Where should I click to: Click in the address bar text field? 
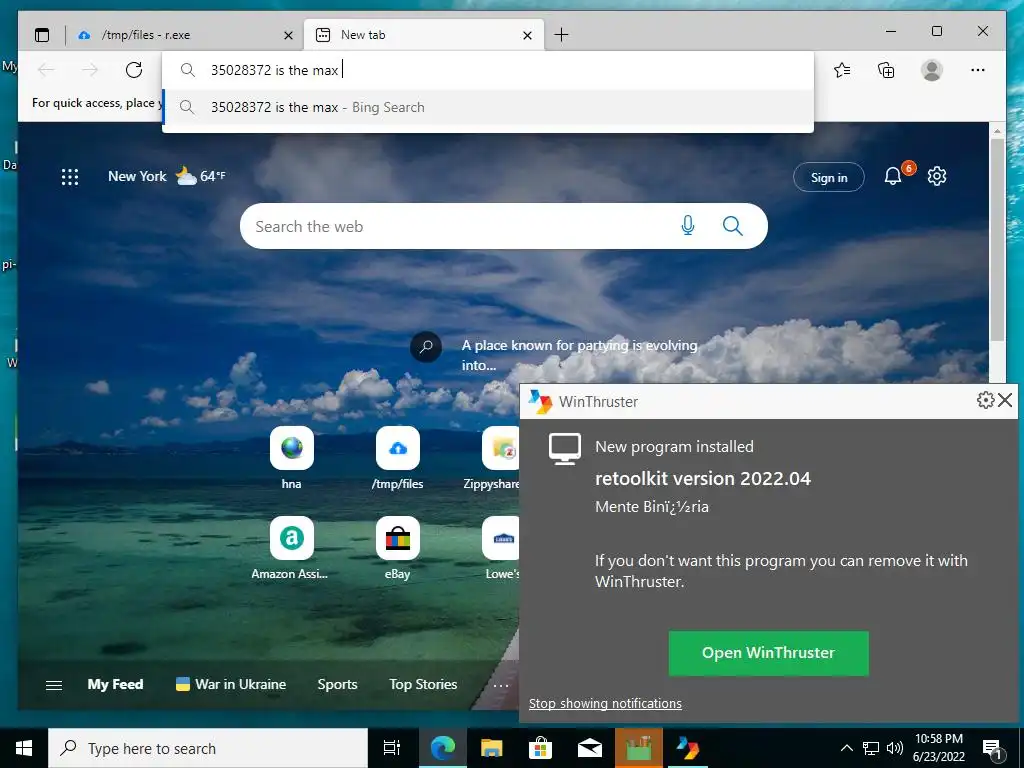pos(487,70)
